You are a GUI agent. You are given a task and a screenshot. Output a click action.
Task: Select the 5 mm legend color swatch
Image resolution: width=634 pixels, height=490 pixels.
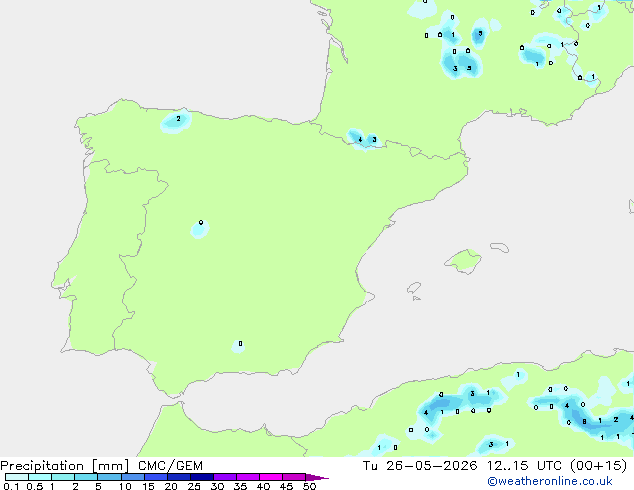pos(109,477)
